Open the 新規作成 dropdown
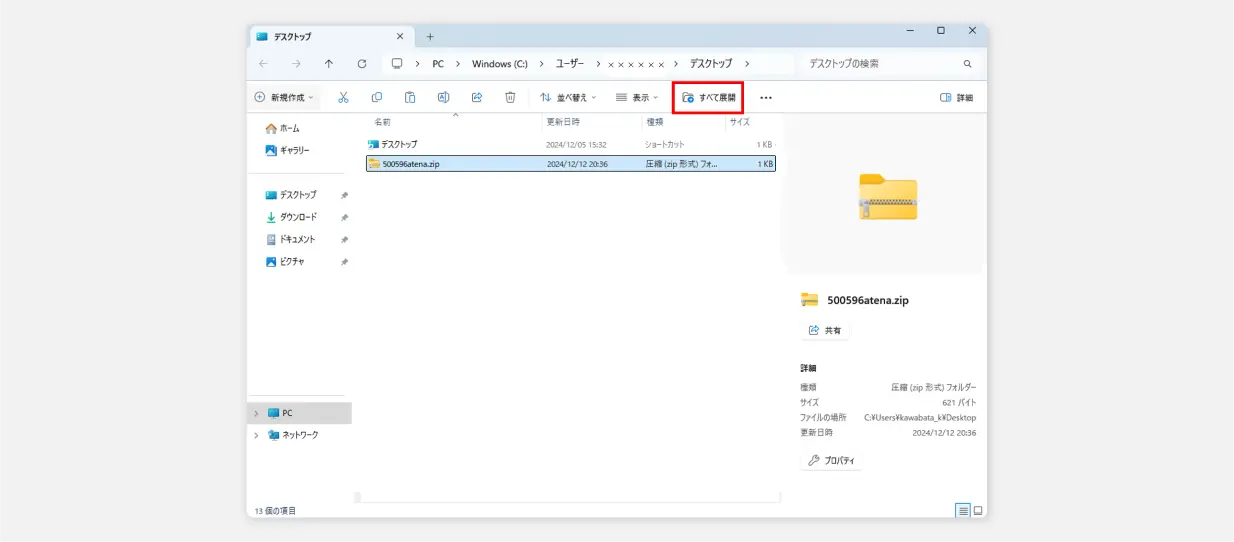Image resolution: width=1234 pixels, height=542 pixels. pos(285,97)
